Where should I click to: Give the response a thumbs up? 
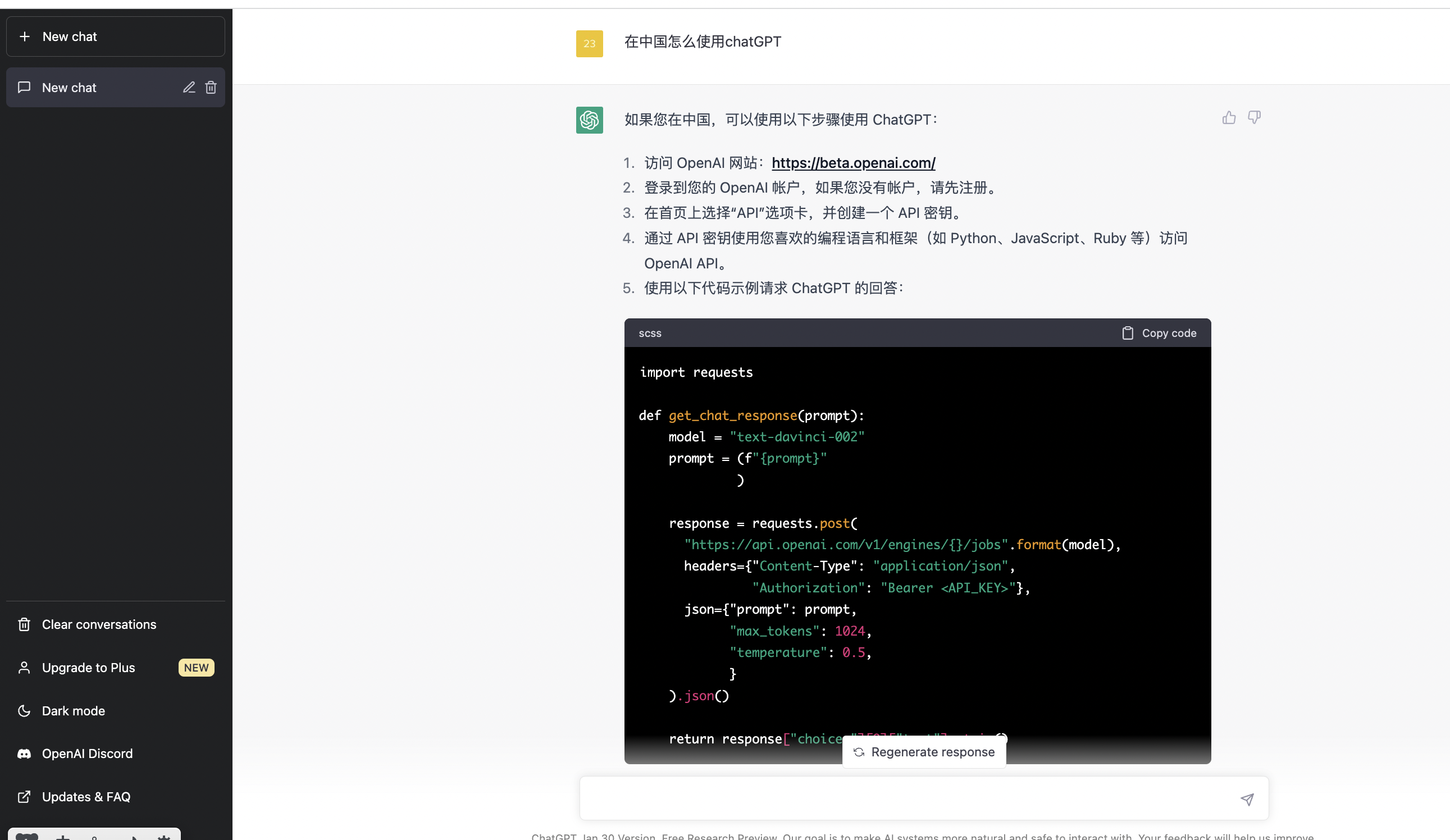[x=1229, y=118]
